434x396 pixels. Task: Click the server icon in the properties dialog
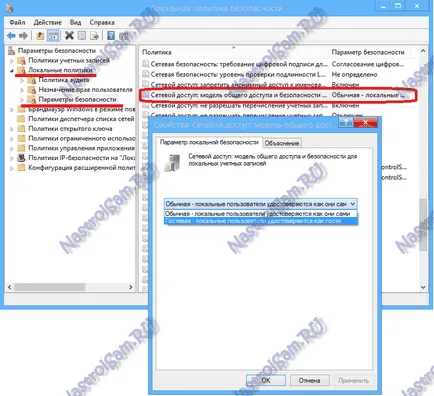pos(172,163)
